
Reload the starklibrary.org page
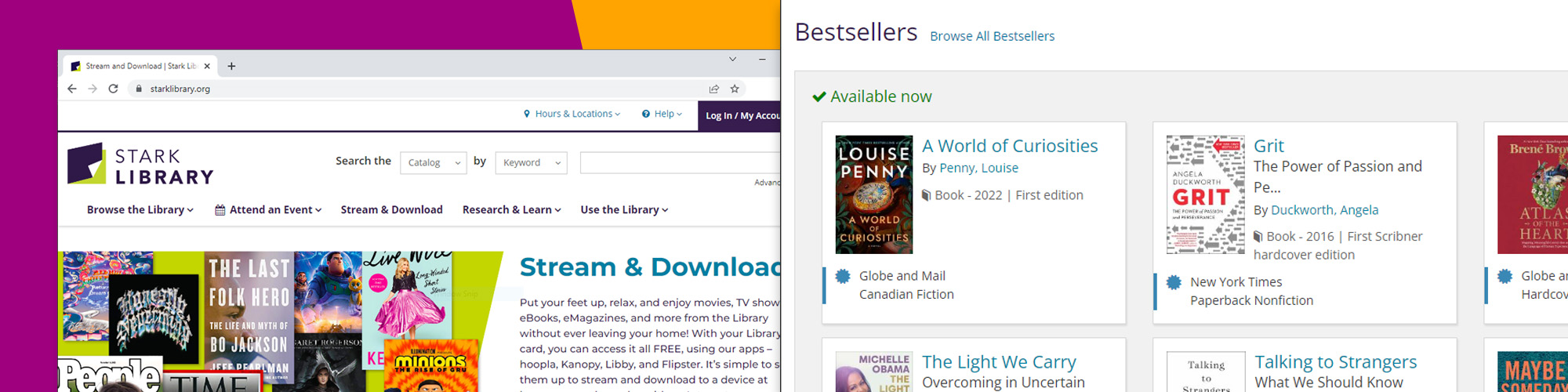tap(113, 89)
